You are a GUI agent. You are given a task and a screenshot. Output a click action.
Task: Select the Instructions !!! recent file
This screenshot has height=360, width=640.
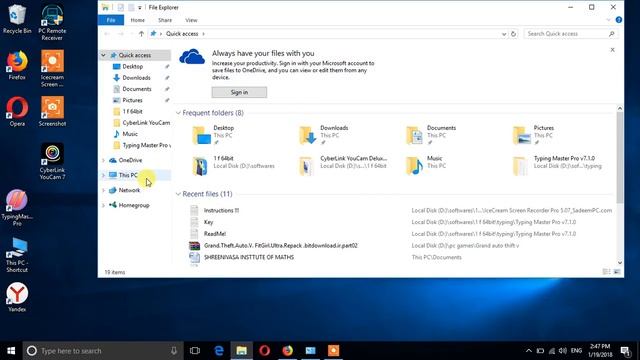pos(221,211)
